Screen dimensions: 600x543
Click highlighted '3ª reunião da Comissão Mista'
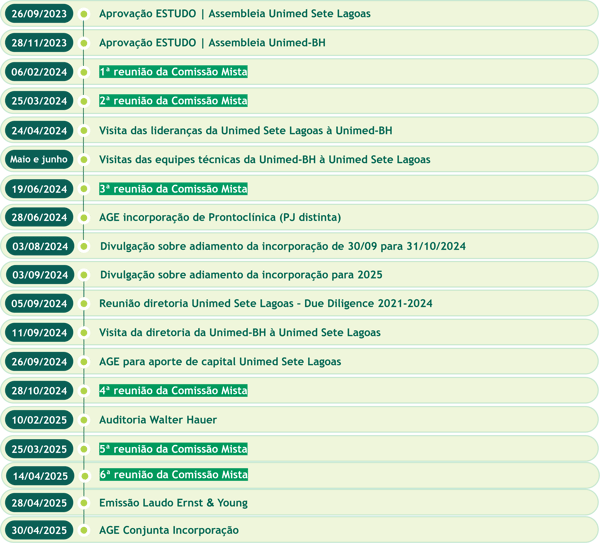(173, 189)
